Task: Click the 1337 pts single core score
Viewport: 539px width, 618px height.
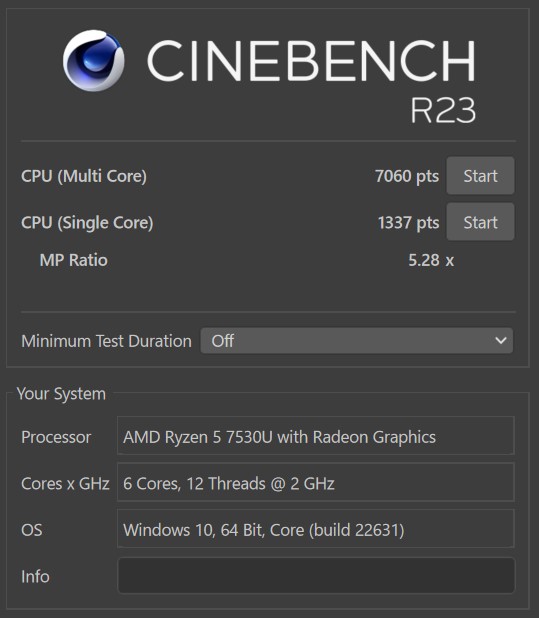Action: pos(408,223)
